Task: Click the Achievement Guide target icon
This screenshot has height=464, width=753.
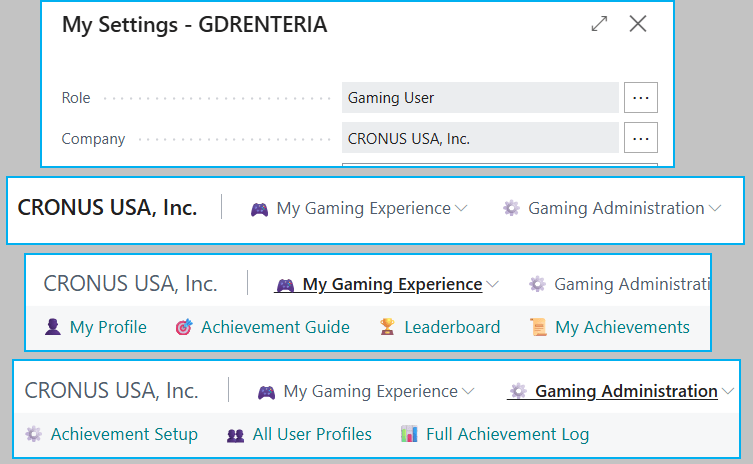Action: pyautogui.click(x=183, y=327)
